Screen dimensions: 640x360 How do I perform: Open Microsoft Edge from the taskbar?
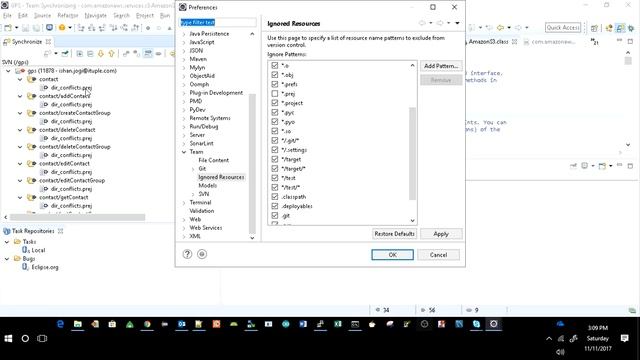(60, 324)
